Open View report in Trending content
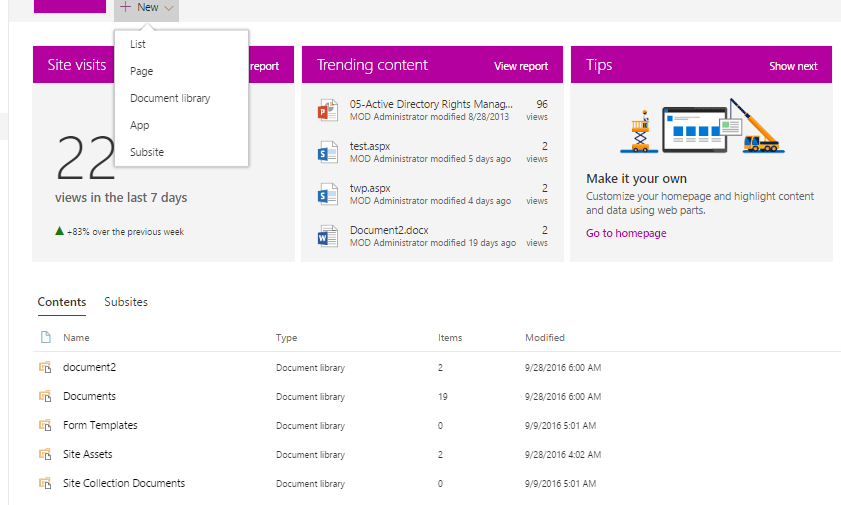 [x=520, y=66]
